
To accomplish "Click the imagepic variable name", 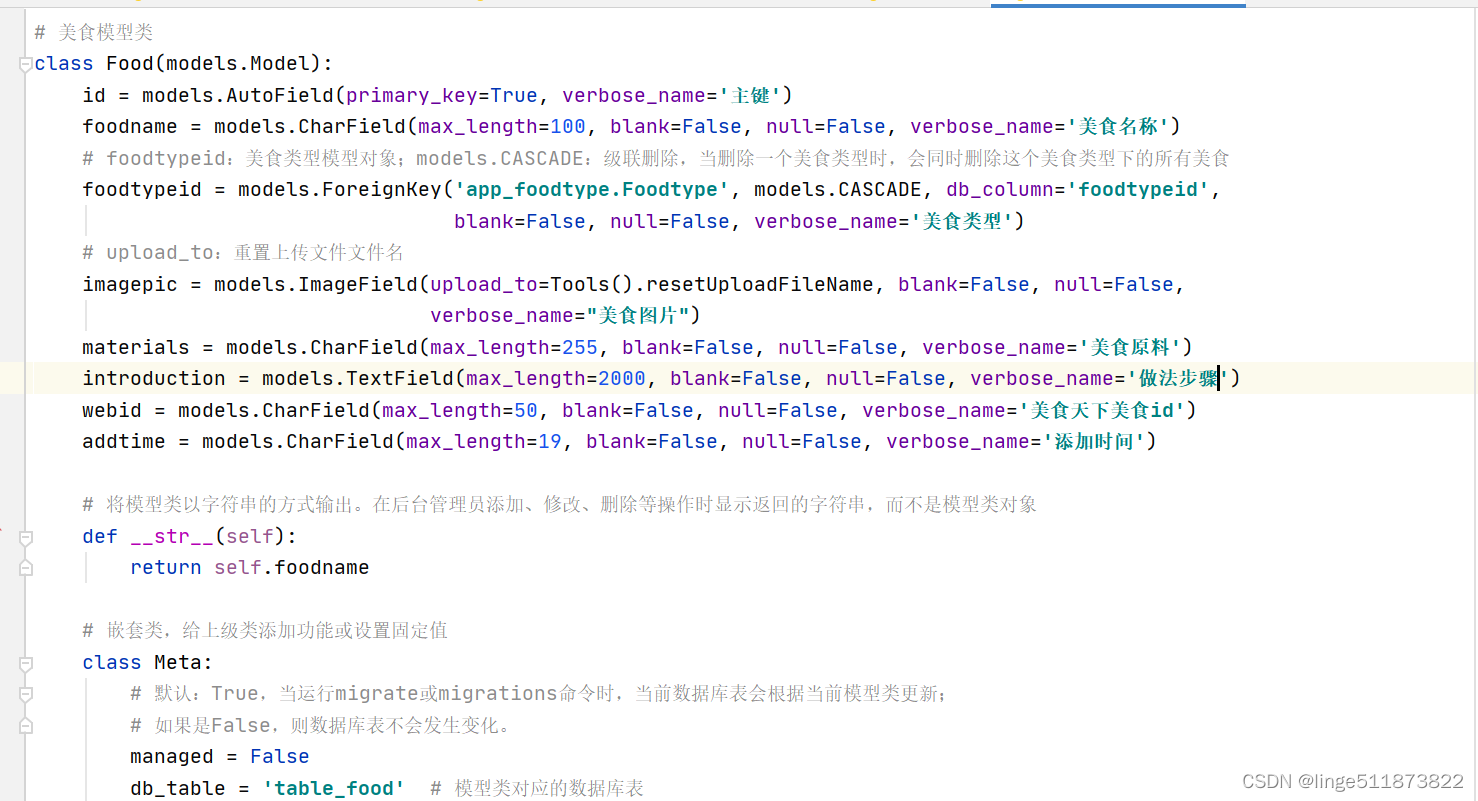I will click(130, 285).
